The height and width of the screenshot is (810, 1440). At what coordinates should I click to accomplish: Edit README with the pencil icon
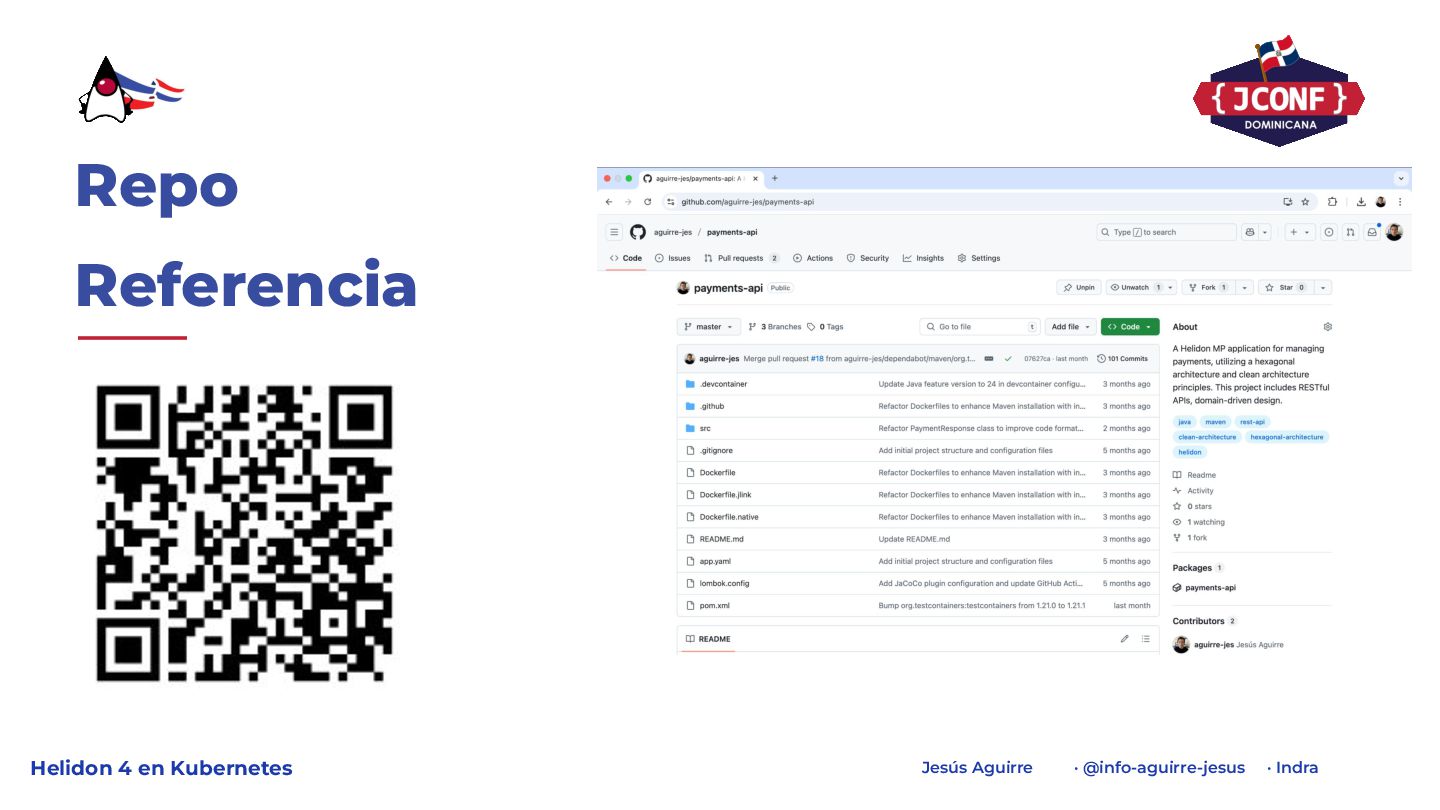click(x=1124, y=639)
